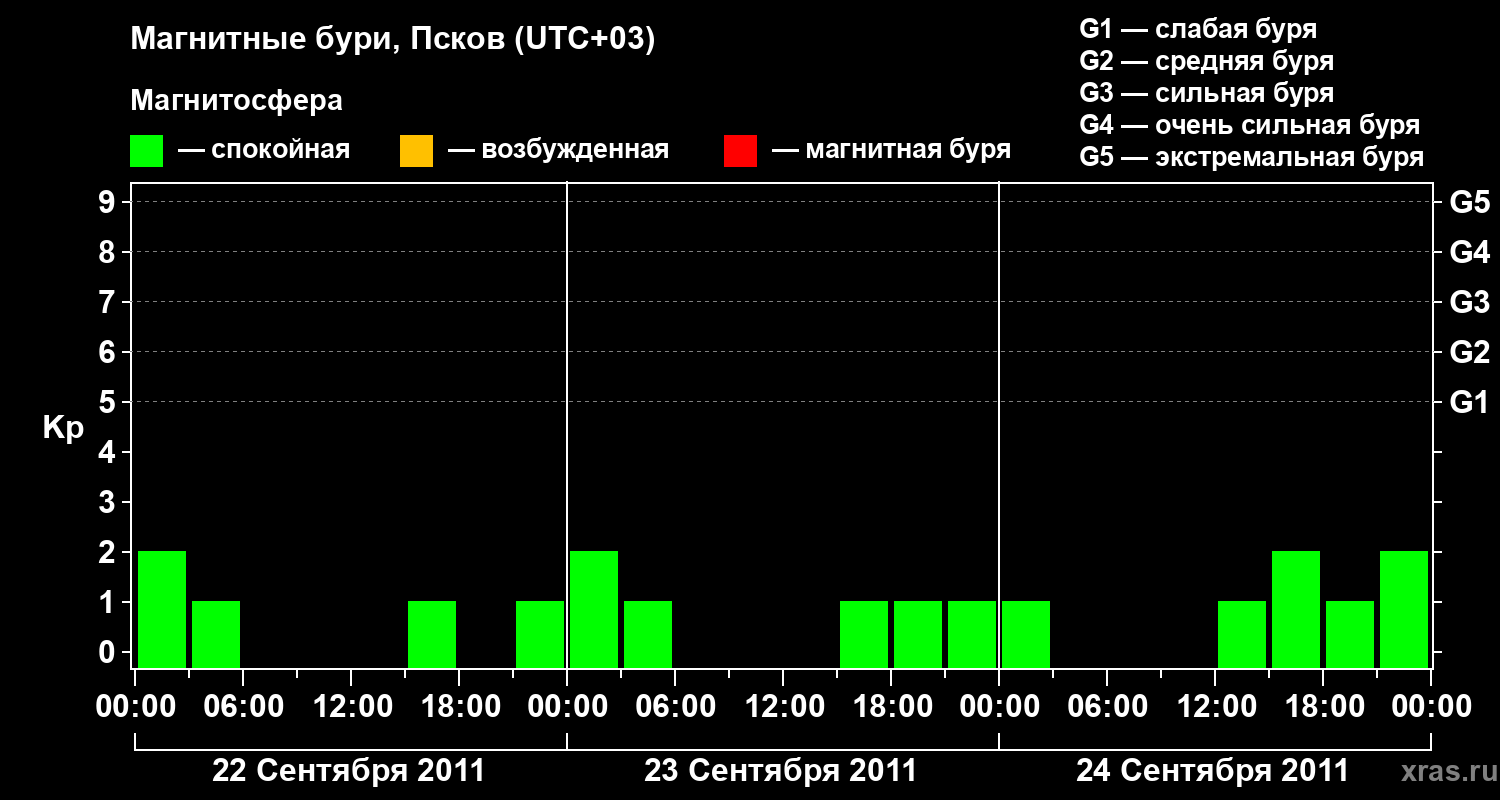Viewport: 1500px width, 800px height.
Task: Click the date label '24 Сентября 2011'
Action: click(1213, 771)
